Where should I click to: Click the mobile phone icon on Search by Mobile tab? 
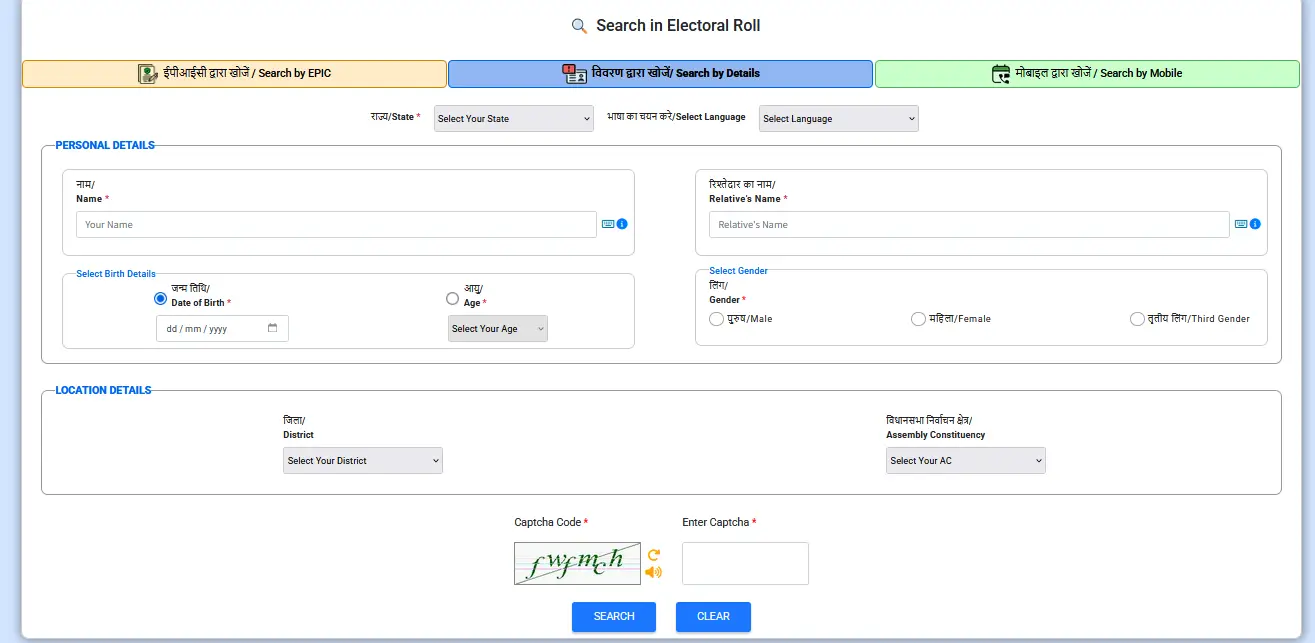(1000, 73)
